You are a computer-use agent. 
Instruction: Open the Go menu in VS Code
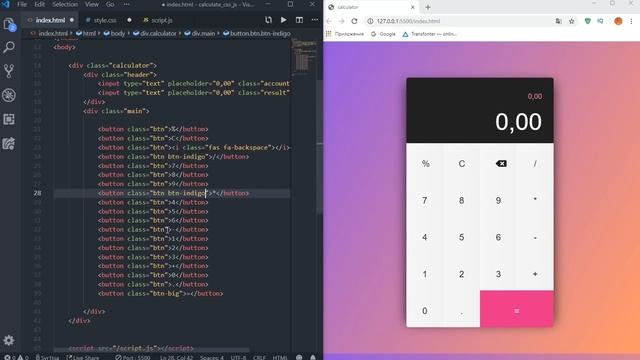coord(110,4)
